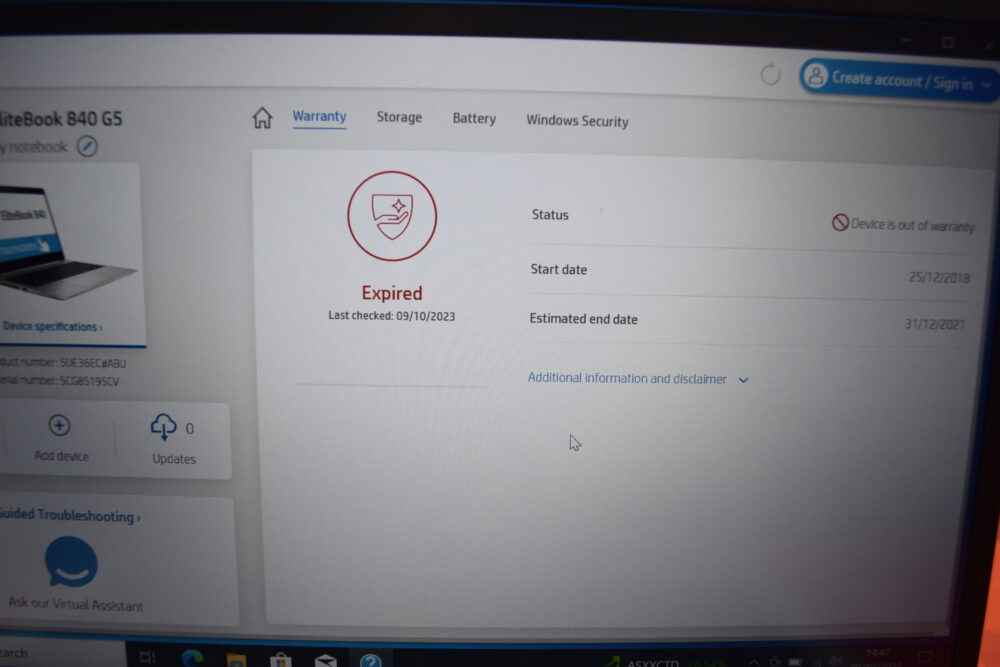
Task: Click the Add device plus icon
Action: (x=59, y=425)
